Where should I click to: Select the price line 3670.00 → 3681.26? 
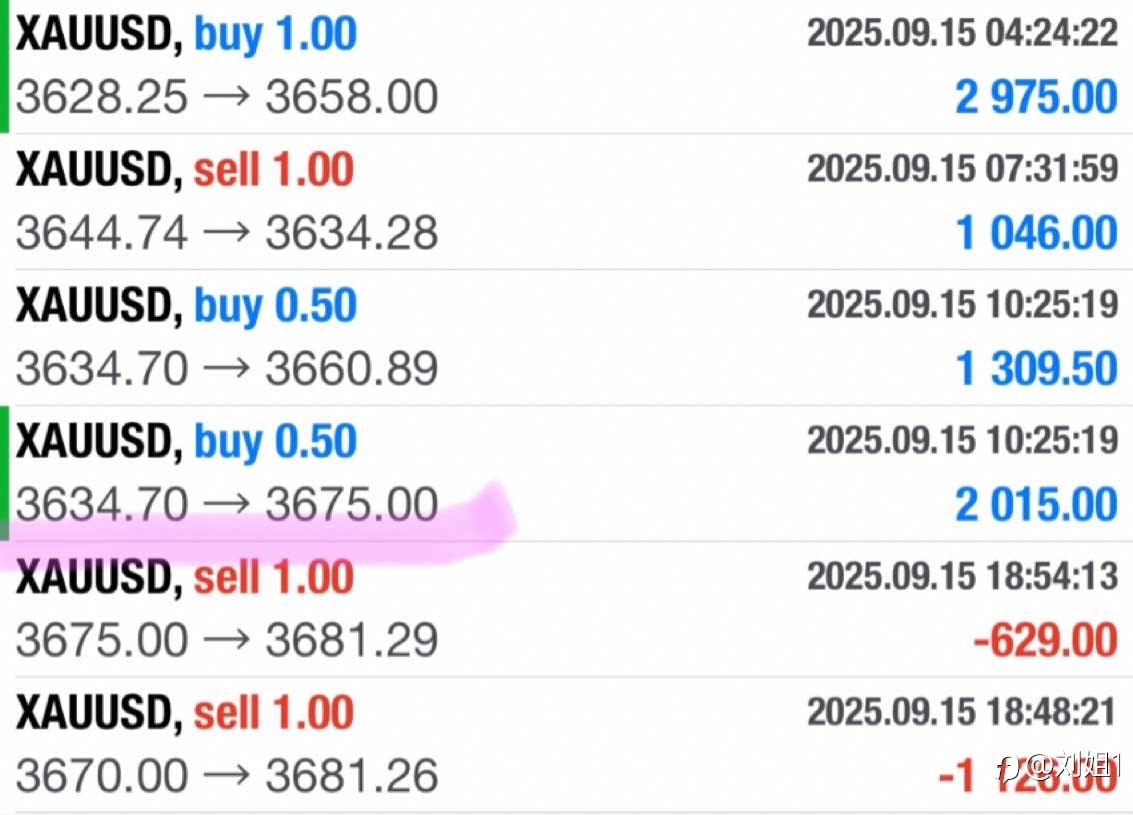tap(227, 776)
